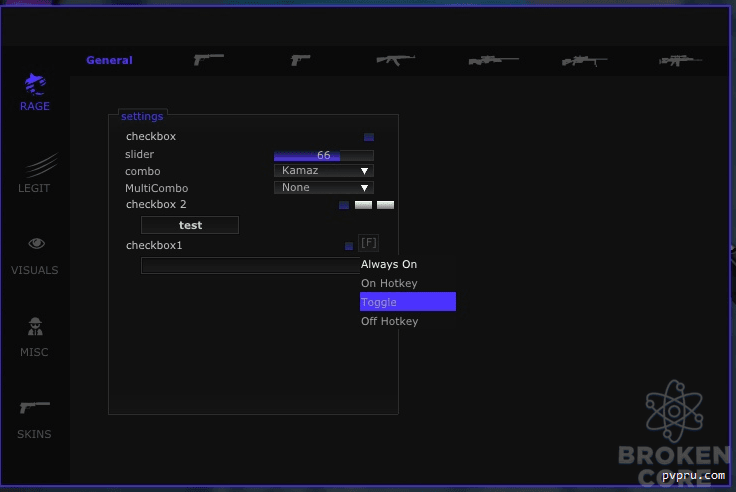Toggle the first 'checkbox' setting
Screen dimensions: 736x492
369,137
